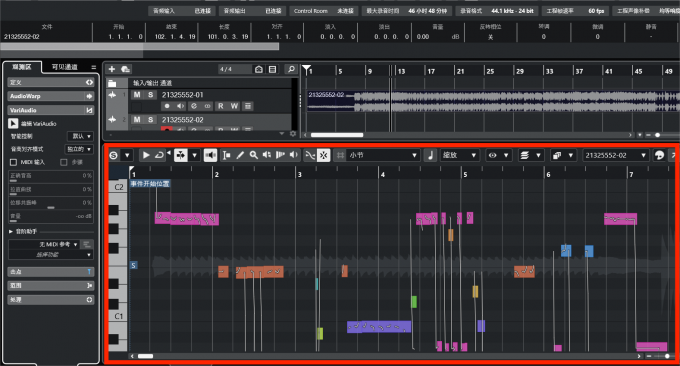Open the 音高对齐模式 dropdown
The height and width of the screenshot is (366, 680).
(79, 149)
